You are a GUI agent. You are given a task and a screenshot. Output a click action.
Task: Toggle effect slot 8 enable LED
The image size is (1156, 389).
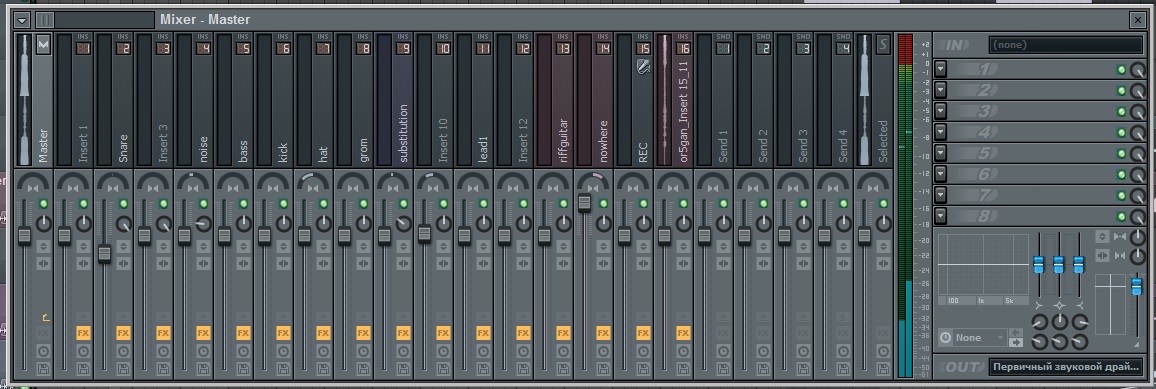1121,217
